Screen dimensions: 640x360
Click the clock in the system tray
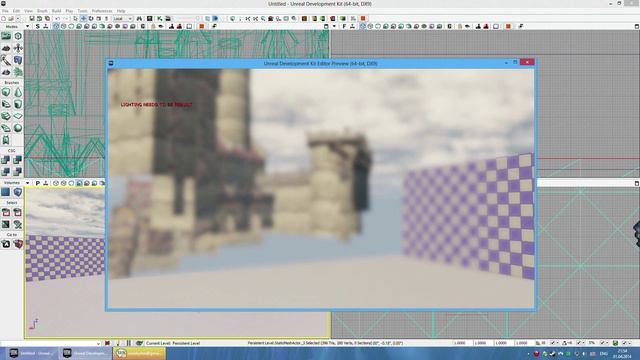(622, 353)
